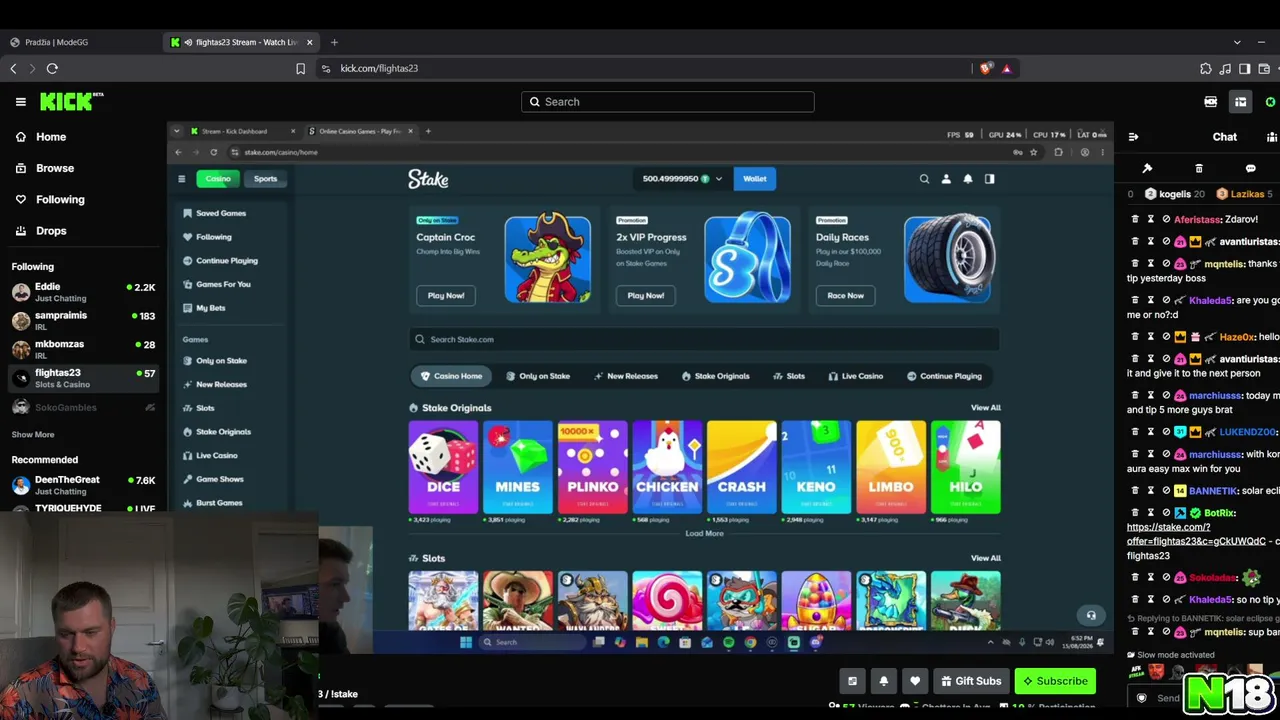
Task: Open the browser Extensions puzzle icon
Action: pos(1206,68)
